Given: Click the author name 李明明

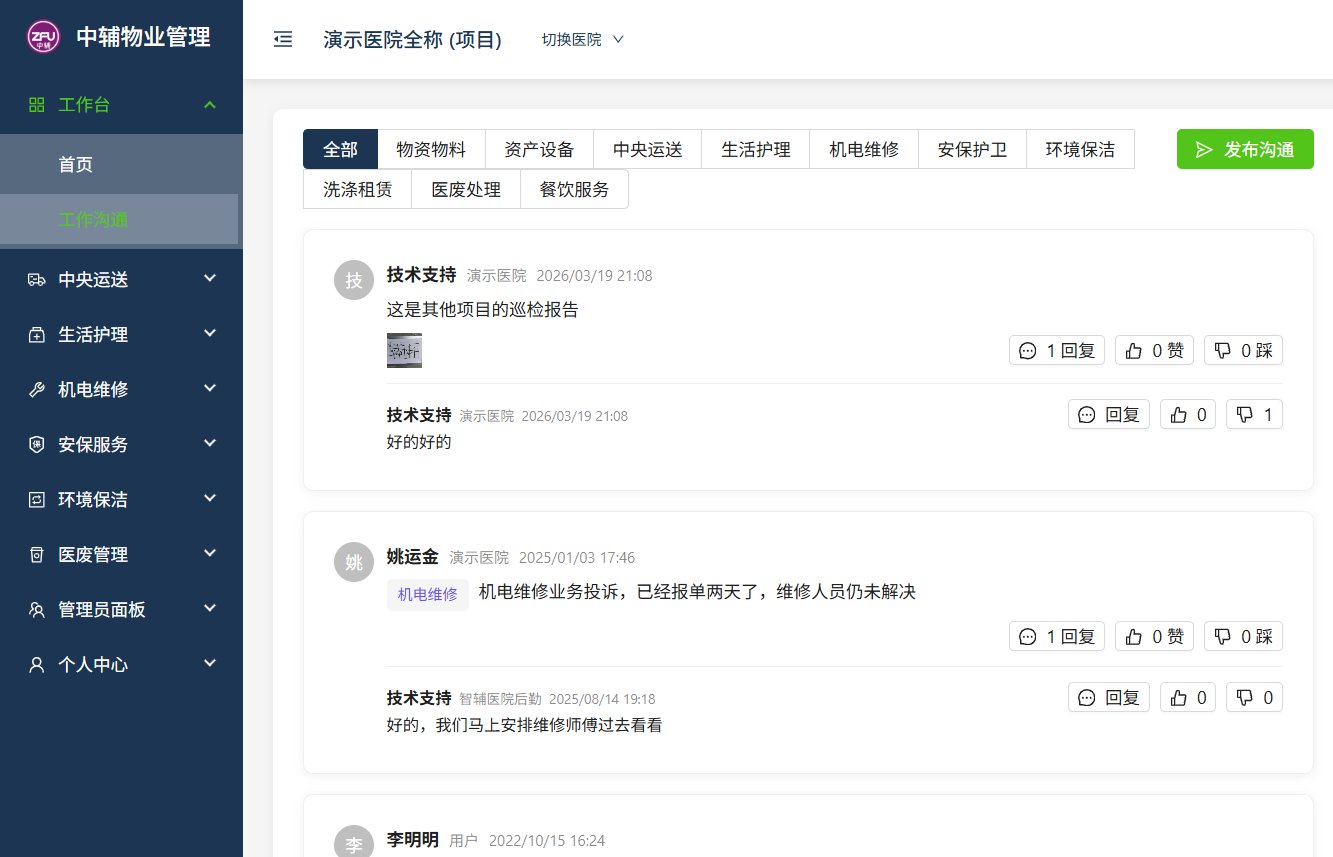Looking at the screenshot, I should pos(413,840).
